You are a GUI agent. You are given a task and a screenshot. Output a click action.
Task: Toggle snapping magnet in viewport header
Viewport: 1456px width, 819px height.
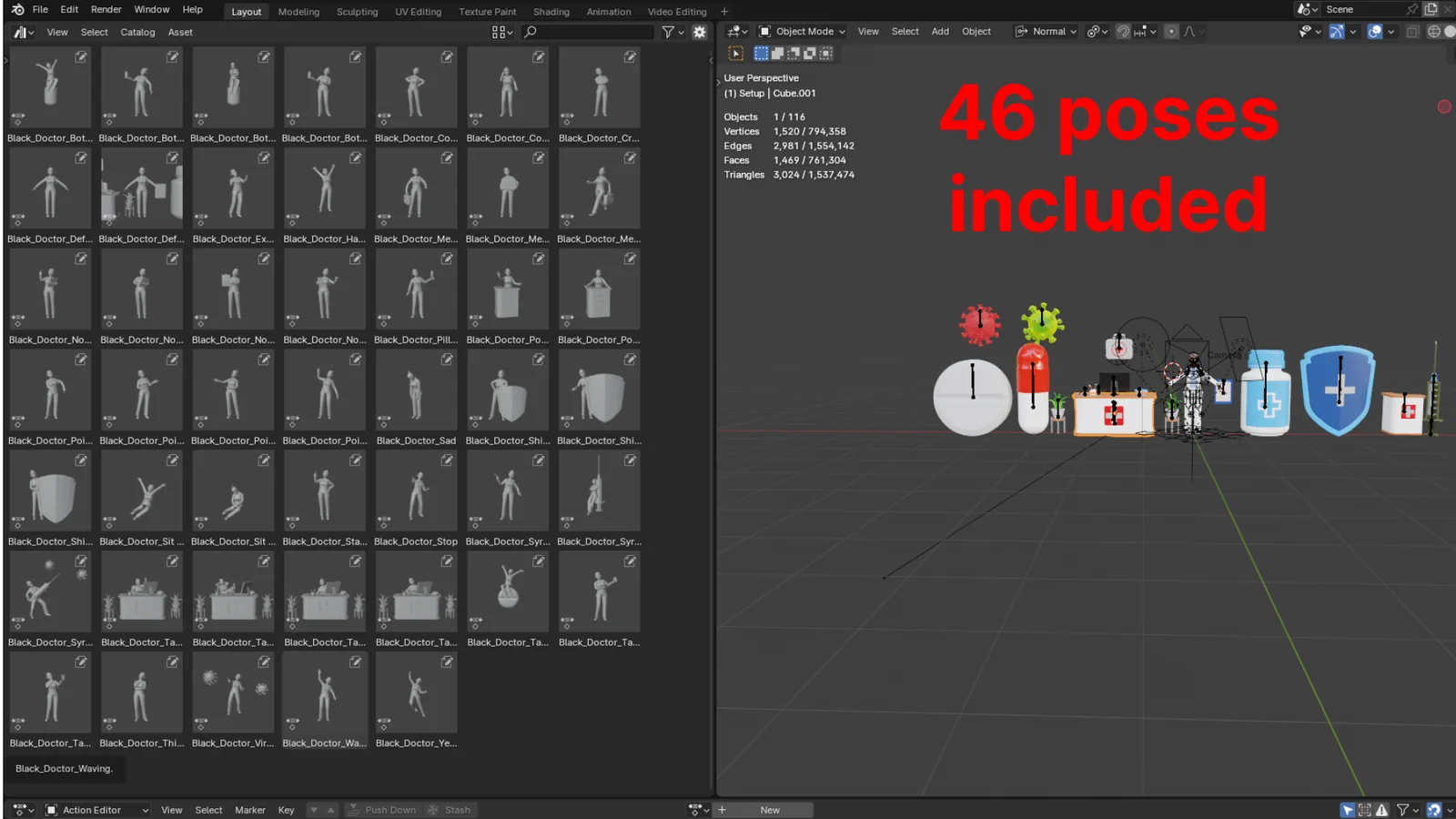click(x=1123, y=31)
